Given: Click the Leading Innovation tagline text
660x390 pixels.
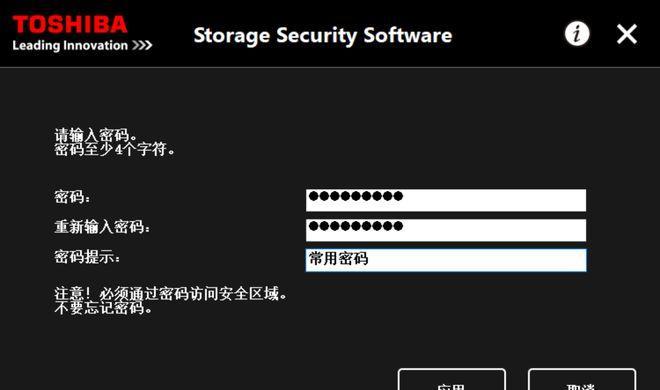Looking at the screenshot, I should click(70, 45).
